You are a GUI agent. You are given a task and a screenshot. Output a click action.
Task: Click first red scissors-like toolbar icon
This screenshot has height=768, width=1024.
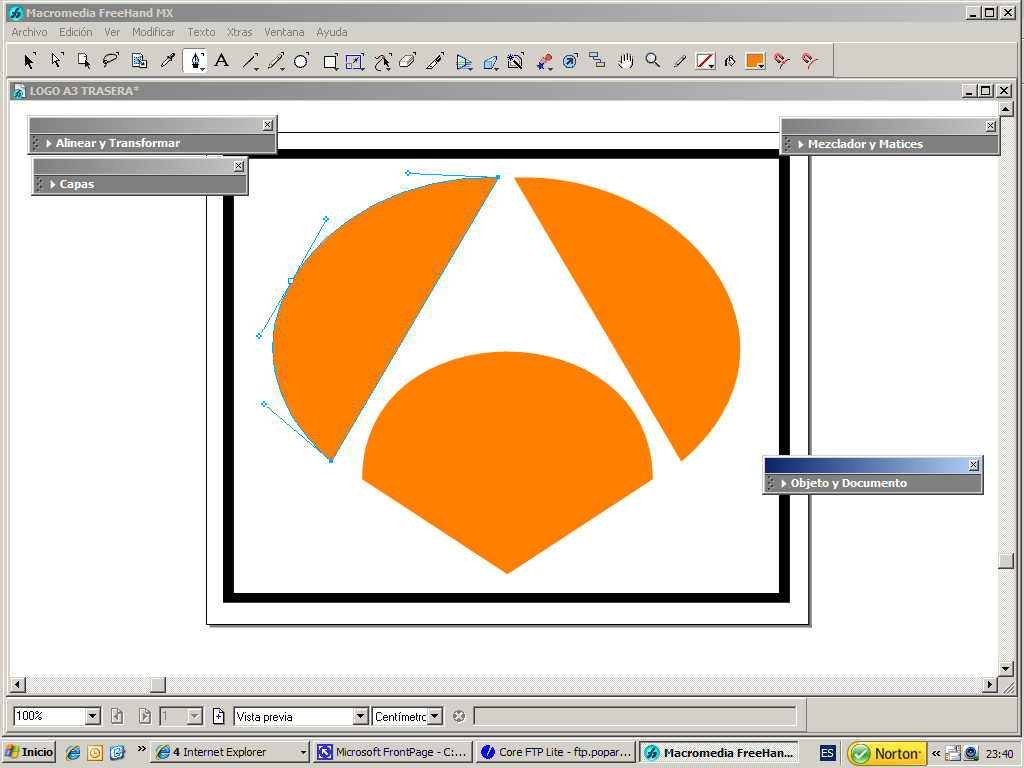click(782, 61)
